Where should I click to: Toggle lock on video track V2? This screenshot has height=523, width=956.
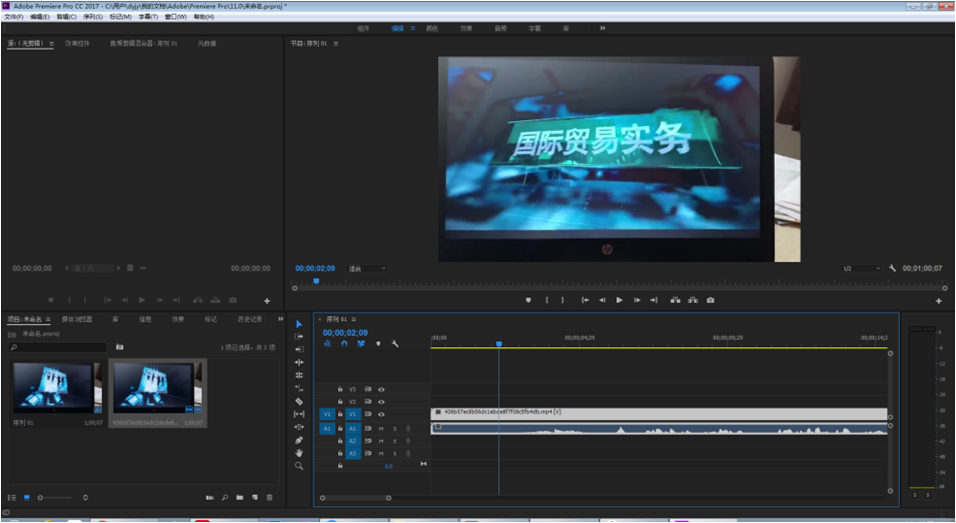click(x=340, y=402)
